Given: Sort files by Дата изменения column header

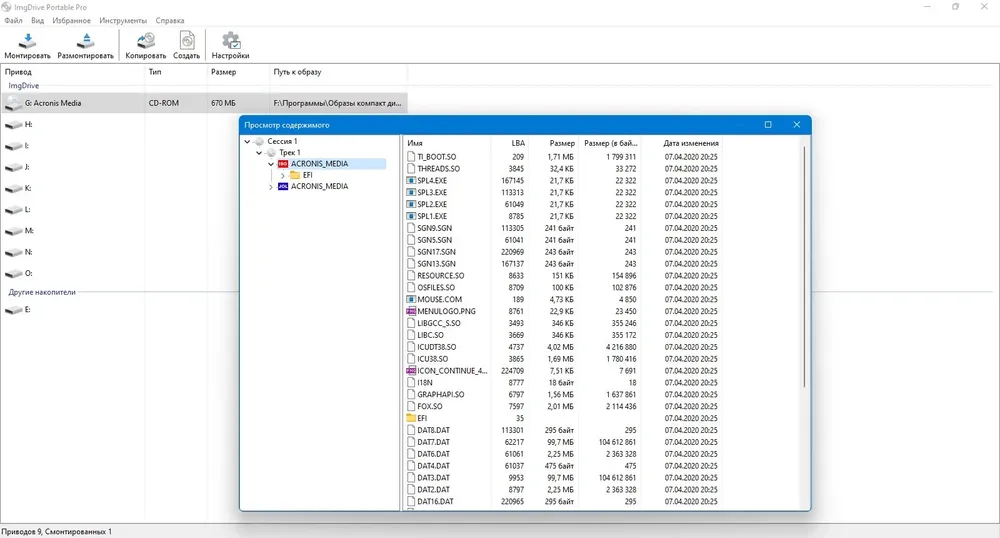Looking at the screenshot, I should point(691,143).
